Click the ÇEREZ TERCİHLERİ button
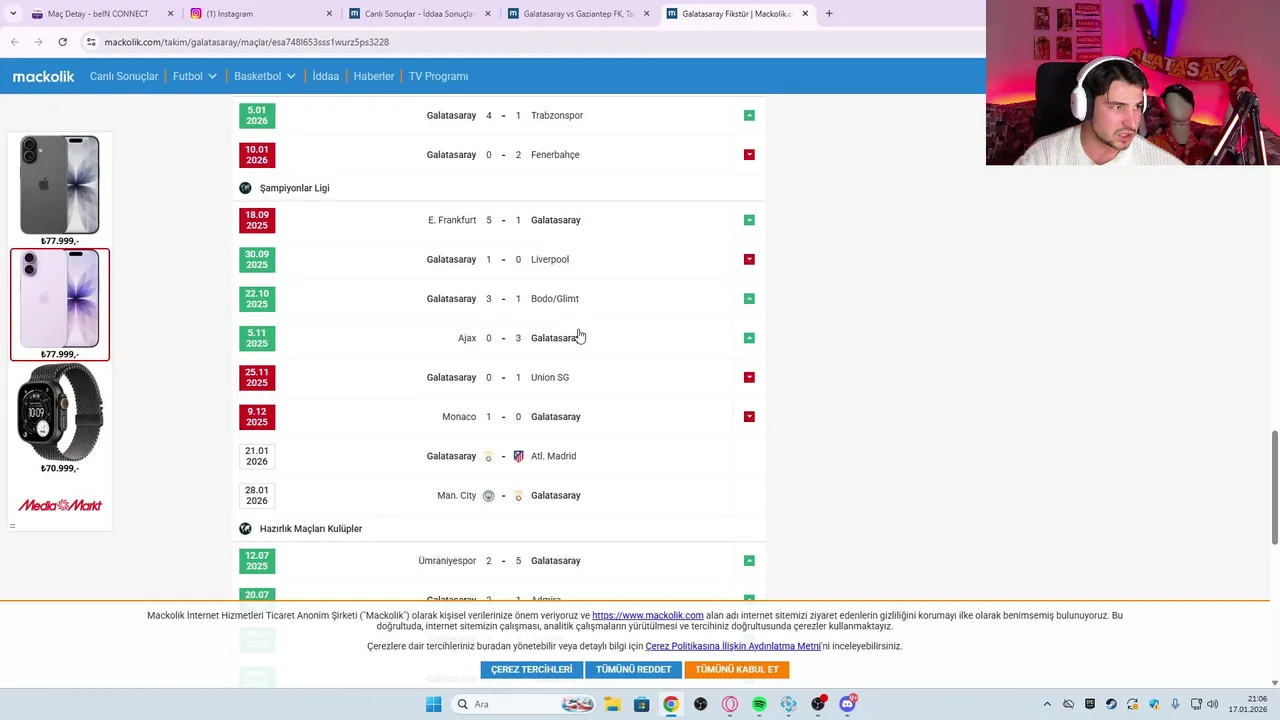 click(532, 670)
